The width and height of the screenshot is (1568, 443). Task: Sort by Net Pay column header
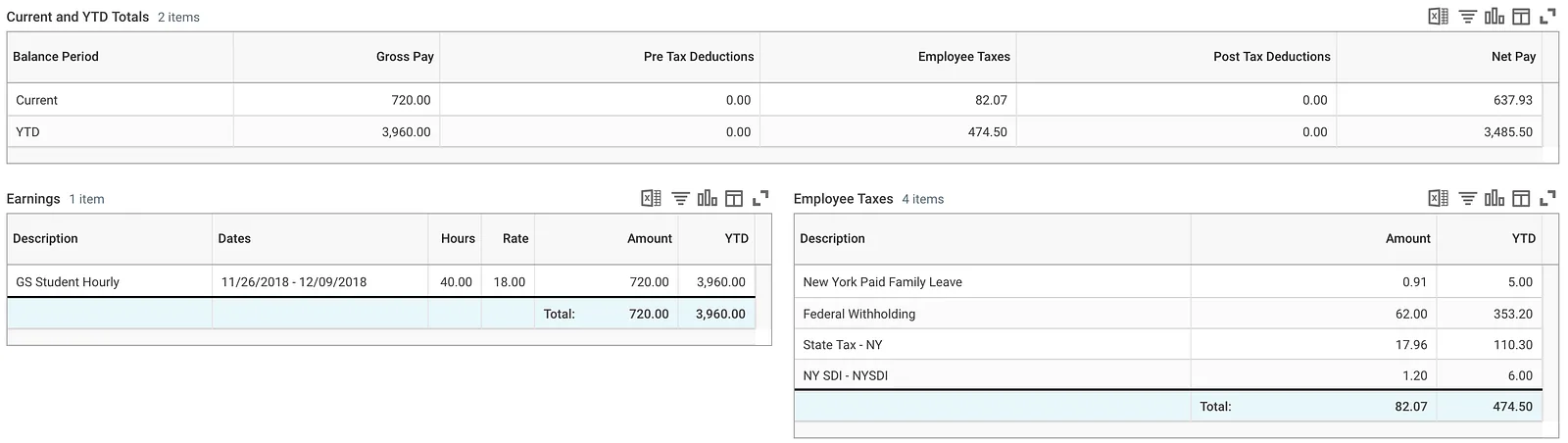(x=1440, y=57)
